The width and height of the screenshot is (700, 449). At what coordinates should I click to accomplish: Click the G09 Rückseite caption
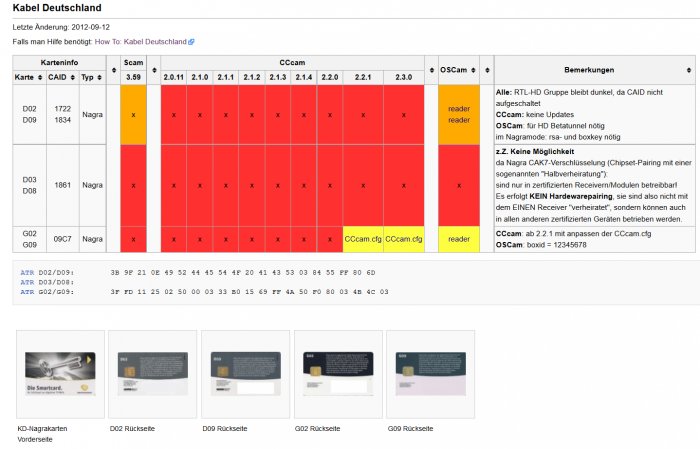410,428
